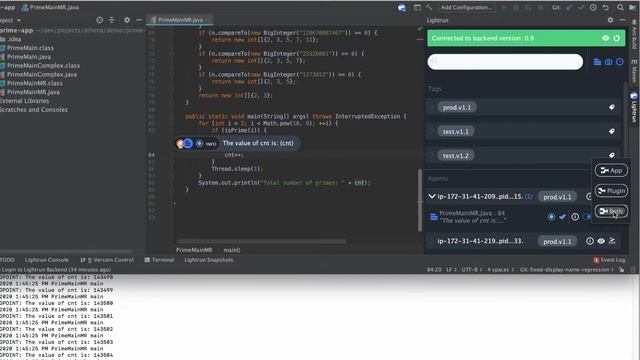The image size is (640, 360).
Task: Click the editor vertical scrollbar thumb
Action: (x=420, y=200)
